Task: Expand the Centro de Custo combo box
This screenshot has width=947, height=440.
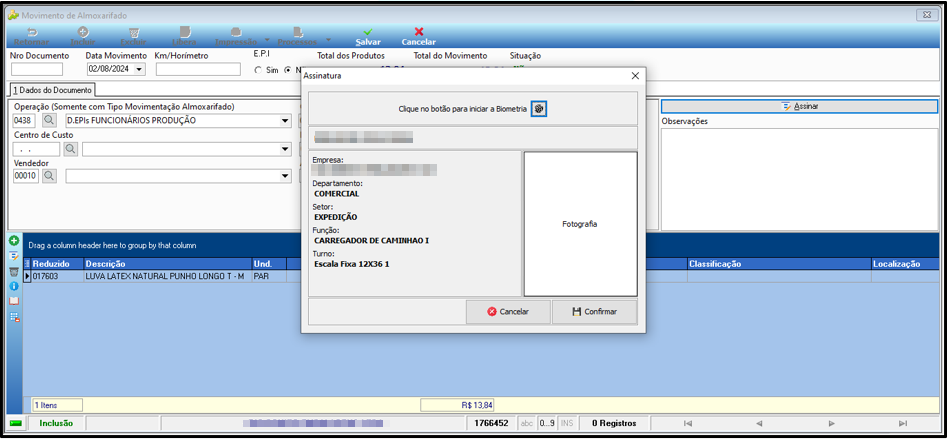Action: [x=285, y=149]
